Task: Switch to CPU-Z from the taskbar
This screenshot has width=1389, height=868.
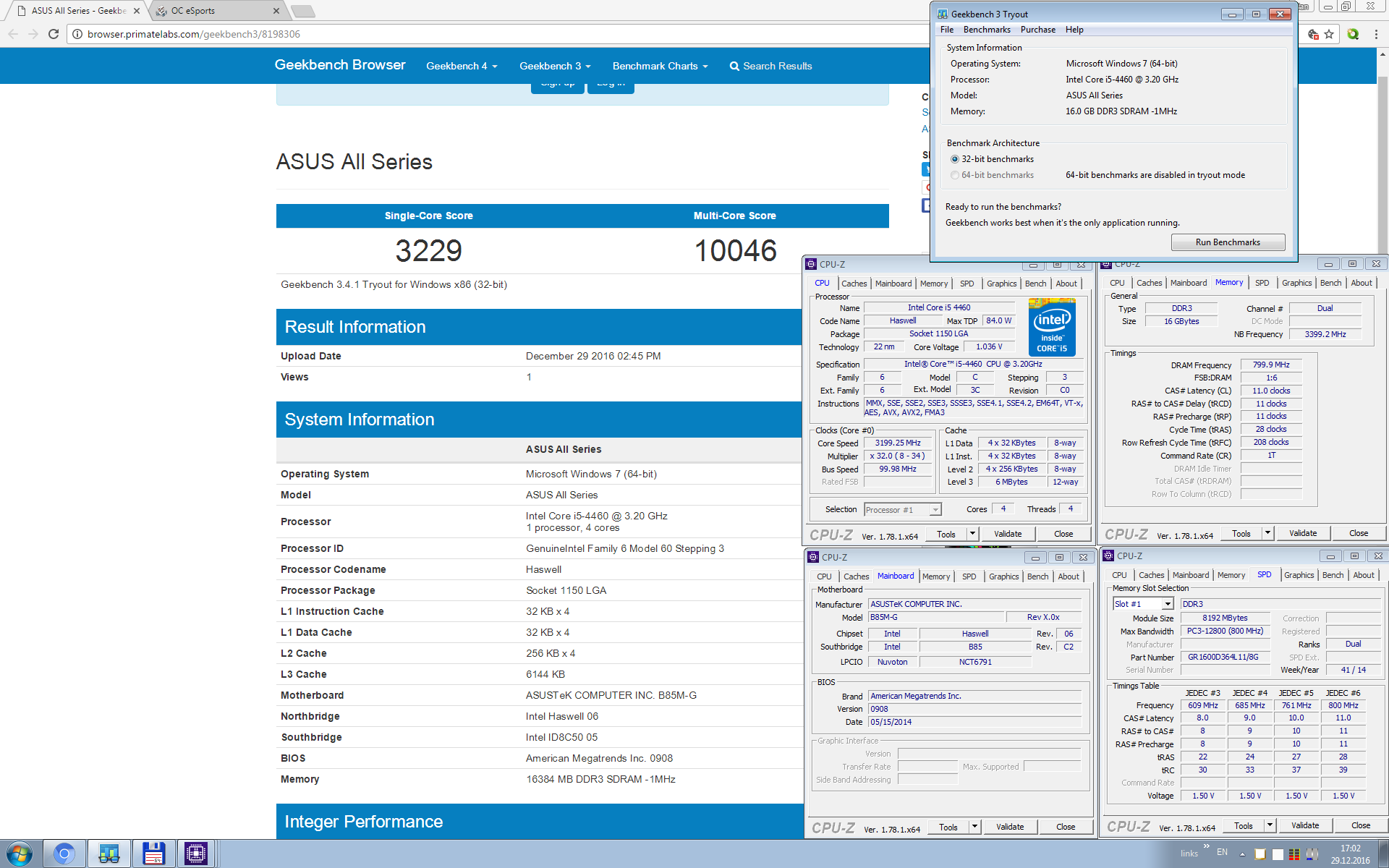Action: (196, 854)
